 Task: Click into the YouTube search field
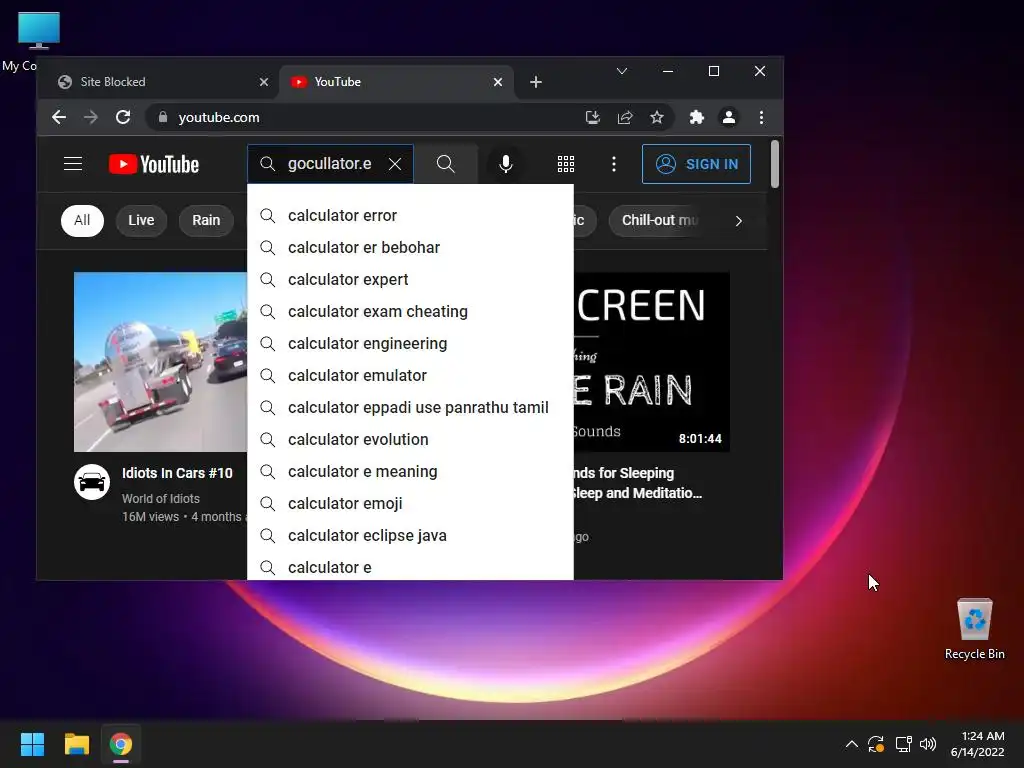330,164
